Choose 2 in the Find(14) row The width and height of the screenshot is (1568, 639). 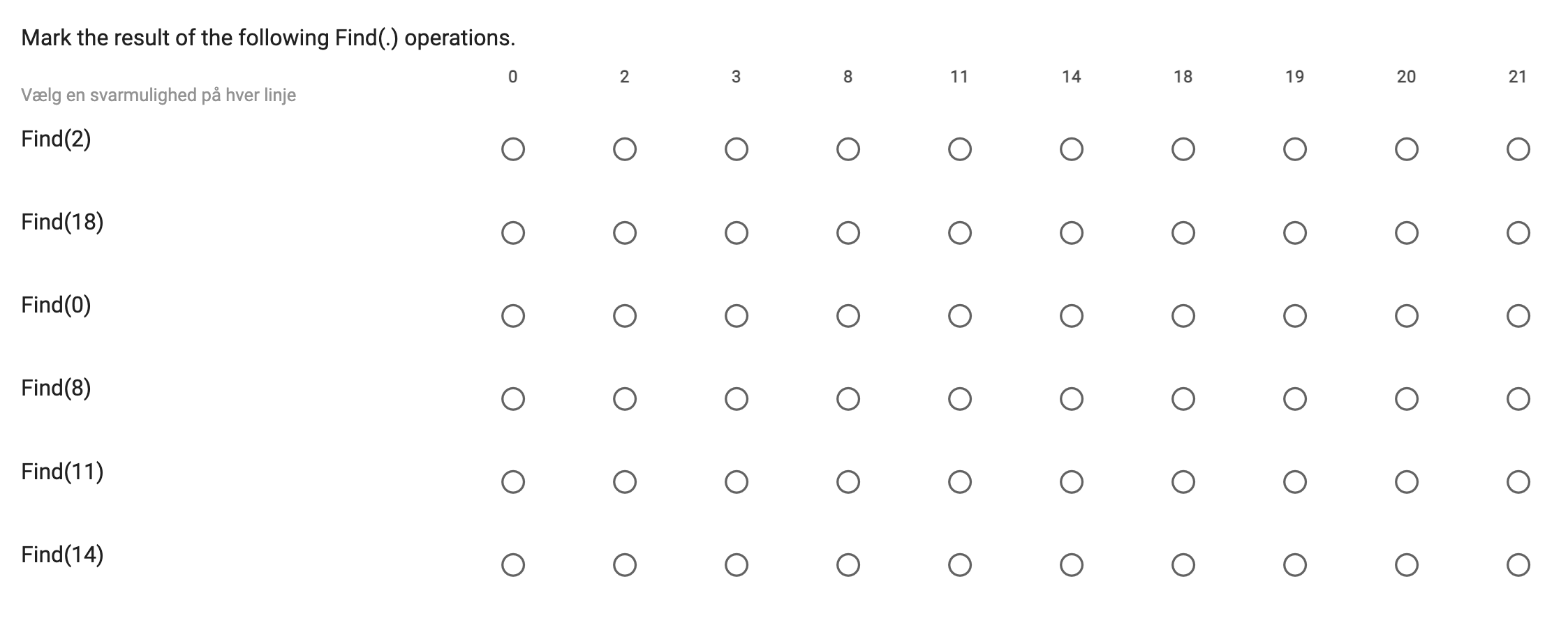pos(624,565)
